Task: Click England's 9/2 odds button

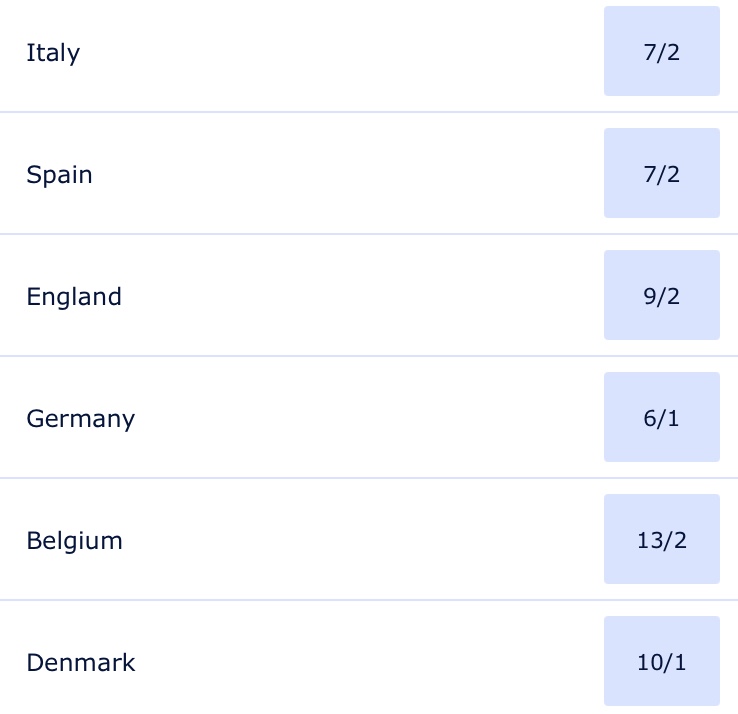Action: click(661, 296)
